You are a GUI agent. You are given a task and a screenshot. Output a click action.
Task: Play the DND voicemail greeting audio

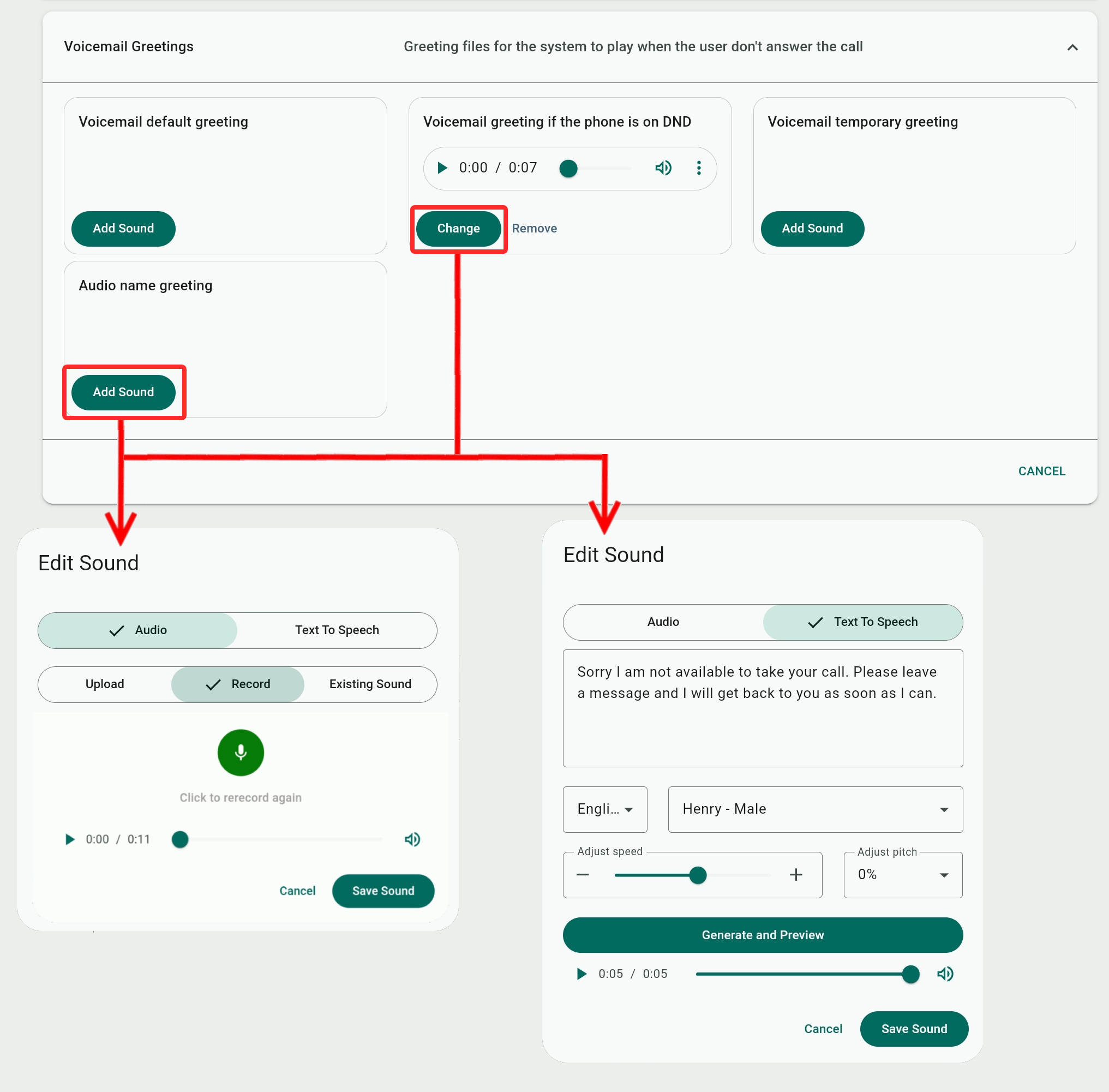442,168
